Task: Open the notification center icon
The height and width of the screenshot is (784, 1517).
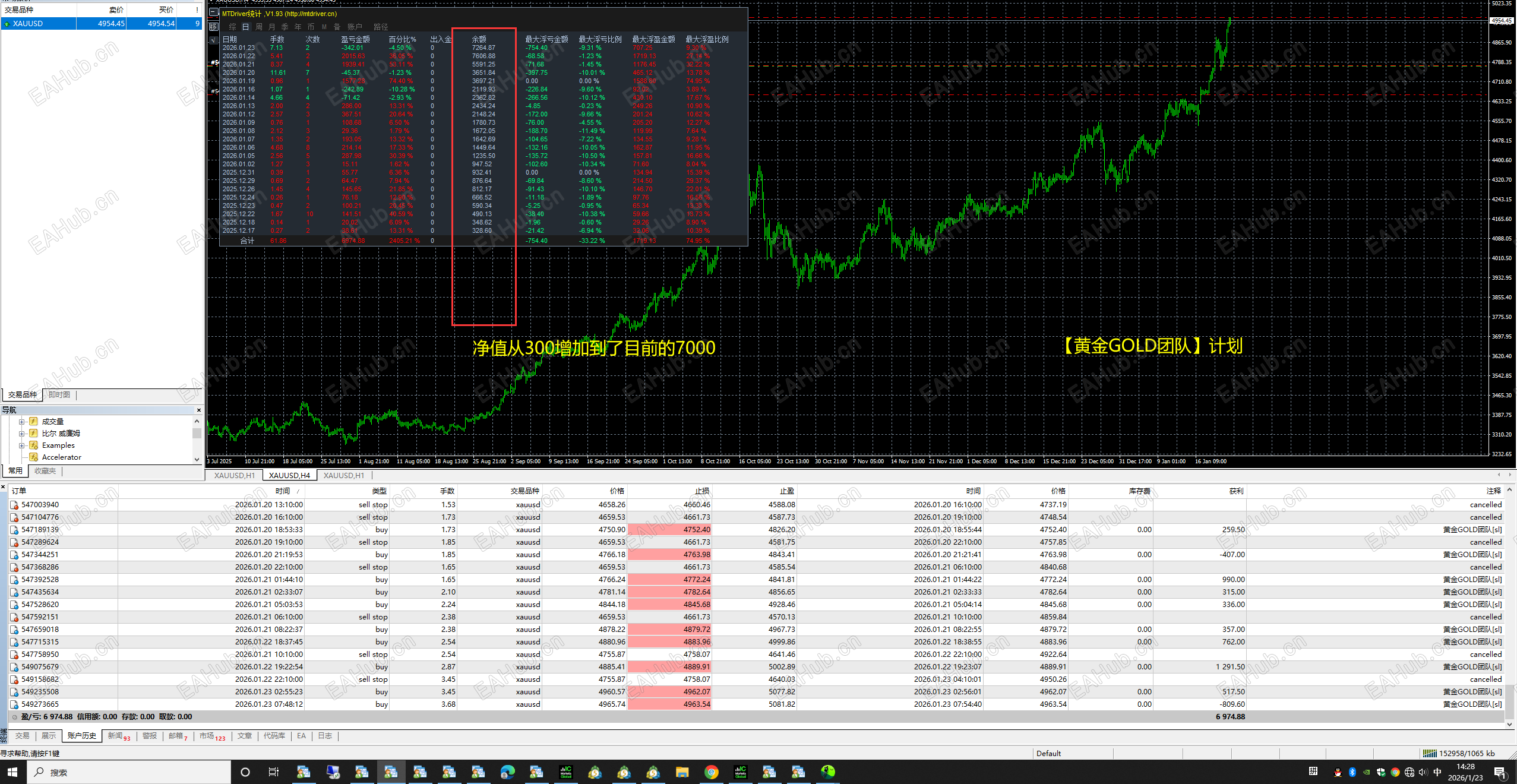Action: 1499,772
